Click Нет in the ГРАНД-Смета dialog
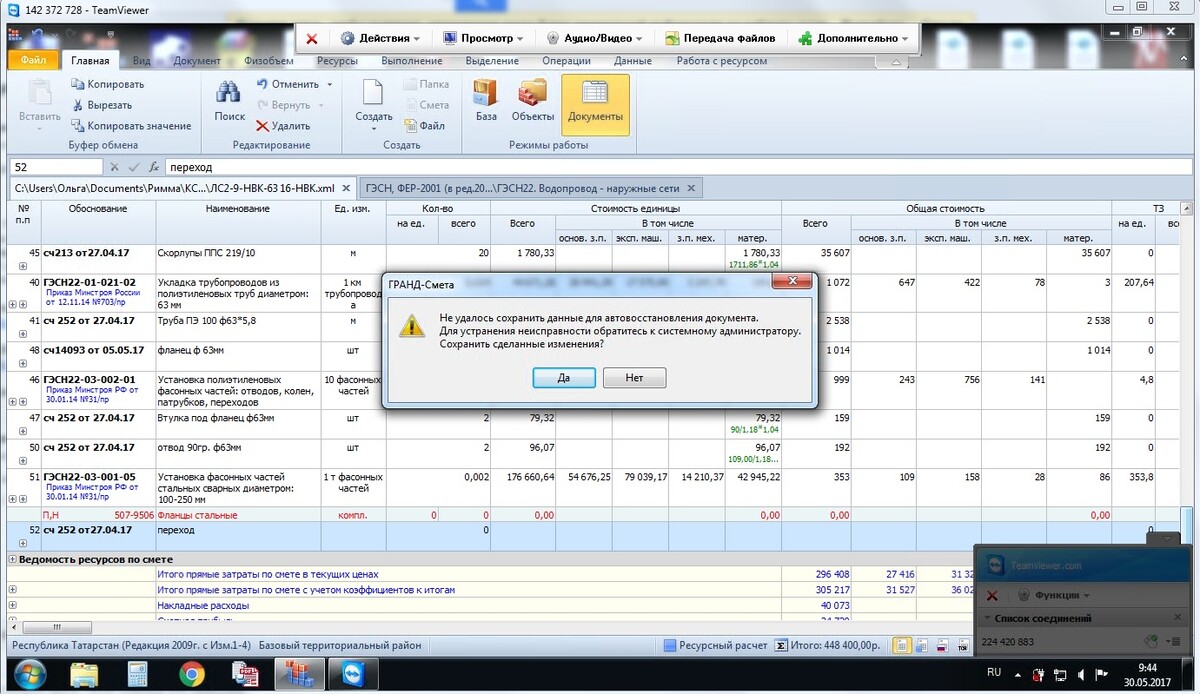This screenshot has height=694, width=1200. click(x=634, y=378)
